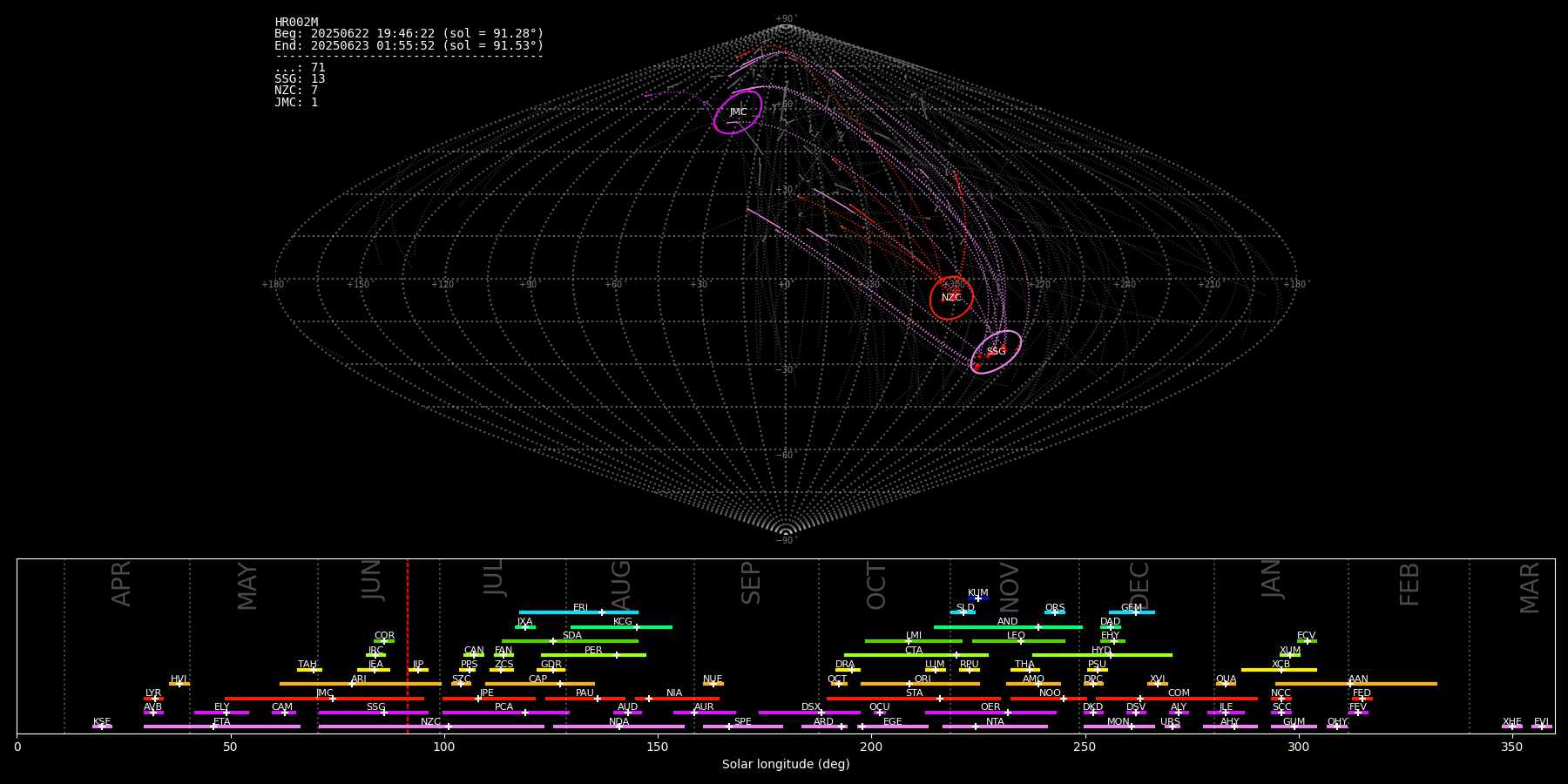Click the pink SSG radiant ellipse on the map
The height and width of the screenshot is (784, 1568).
pos(996,352)
